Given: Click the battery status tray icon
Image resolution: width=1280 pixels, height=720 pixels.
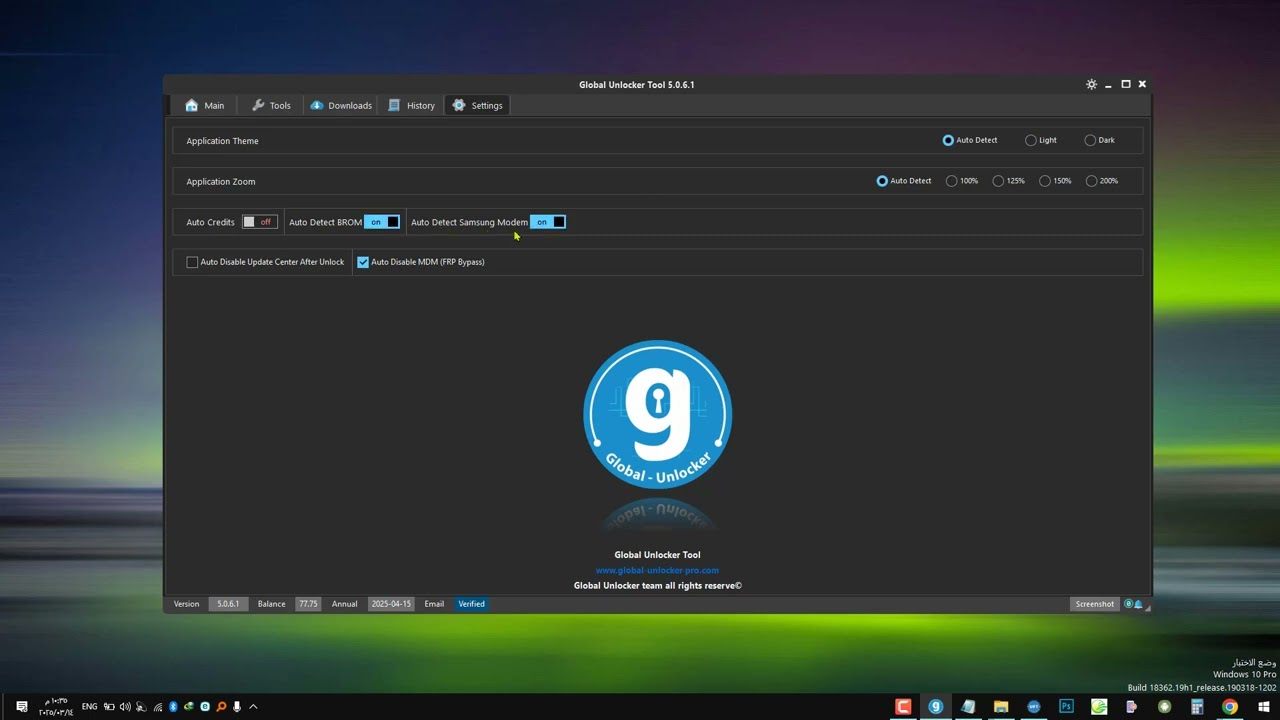Looking at the screenshot, I should point(109,707).
